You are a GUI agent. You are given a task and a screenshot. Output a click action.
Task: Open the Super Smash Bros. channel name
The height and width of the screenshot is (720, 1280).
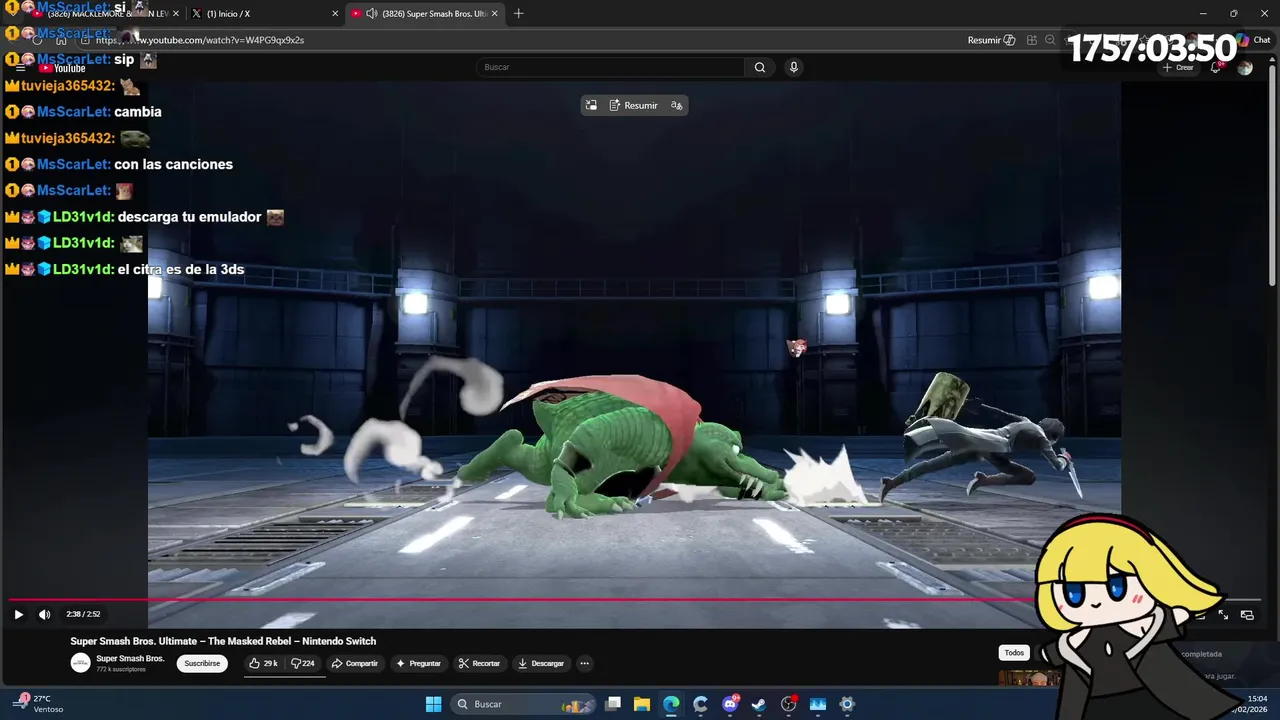(130, 659)
